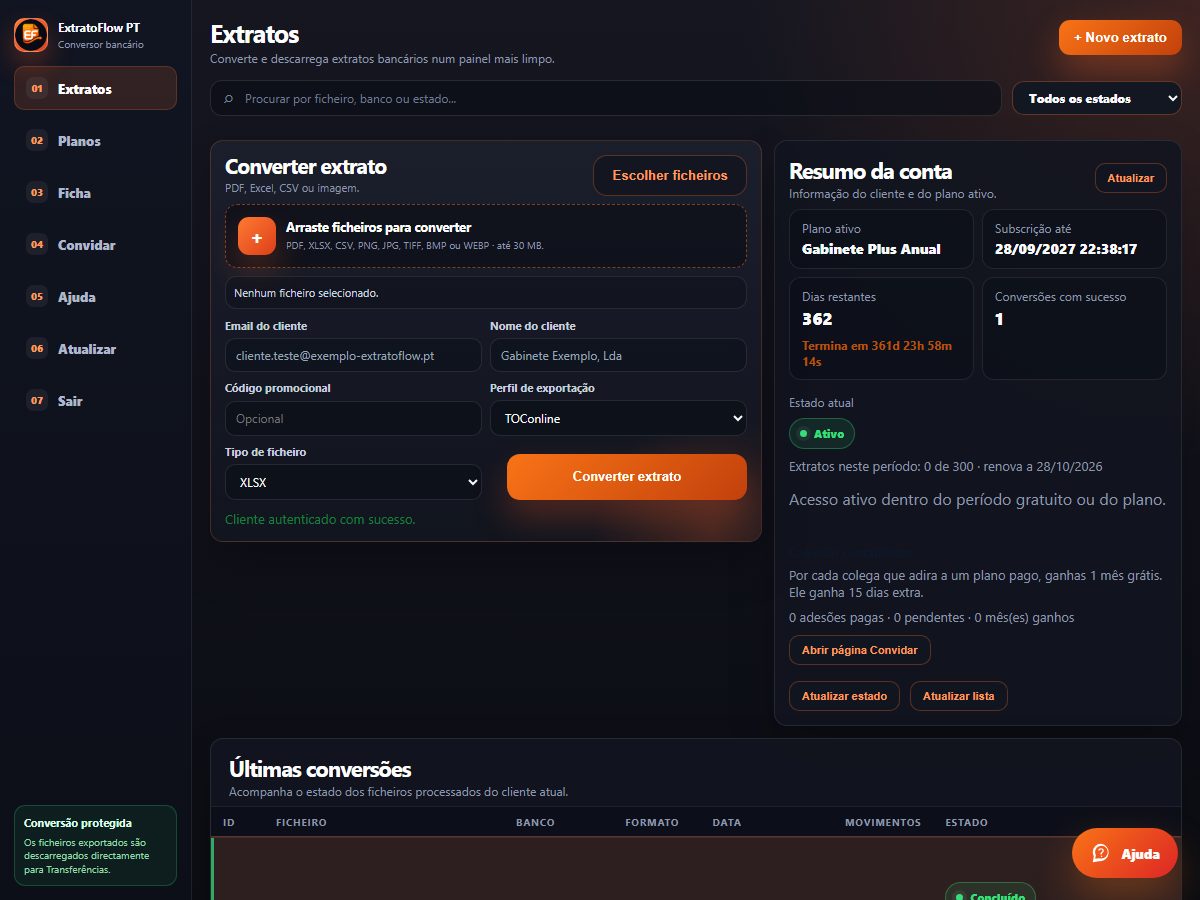Click the 04 number badge beside Convidar

37,245
